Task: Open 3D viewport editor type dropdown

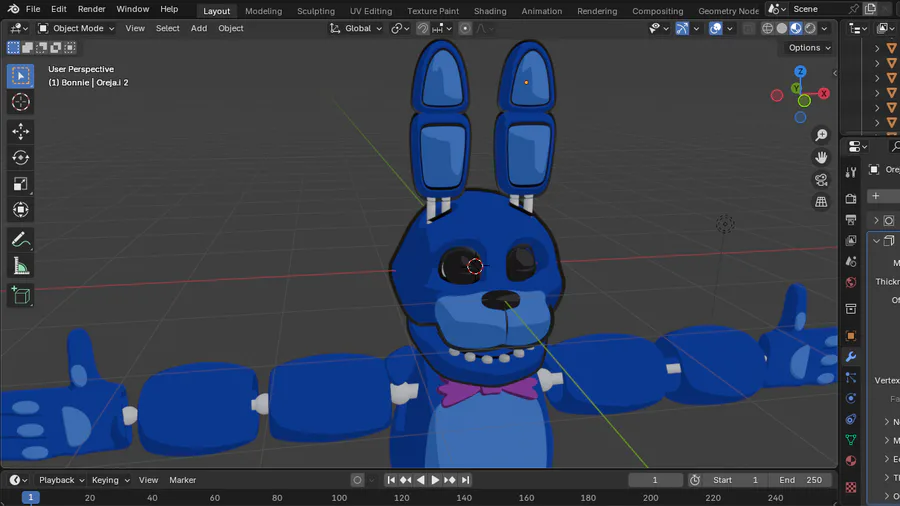Action: click(x=19, y=28)
